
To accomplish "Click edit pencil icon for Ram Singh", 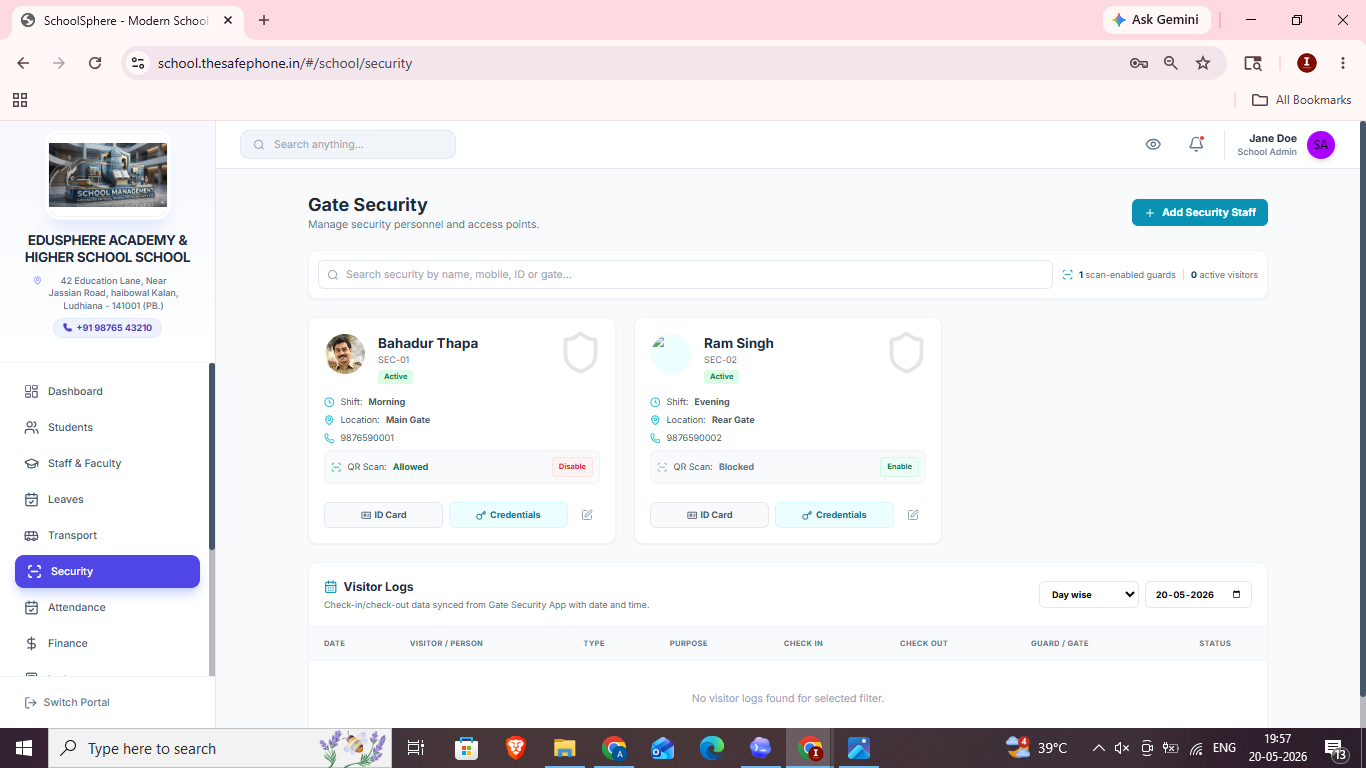I will [913, 515].
